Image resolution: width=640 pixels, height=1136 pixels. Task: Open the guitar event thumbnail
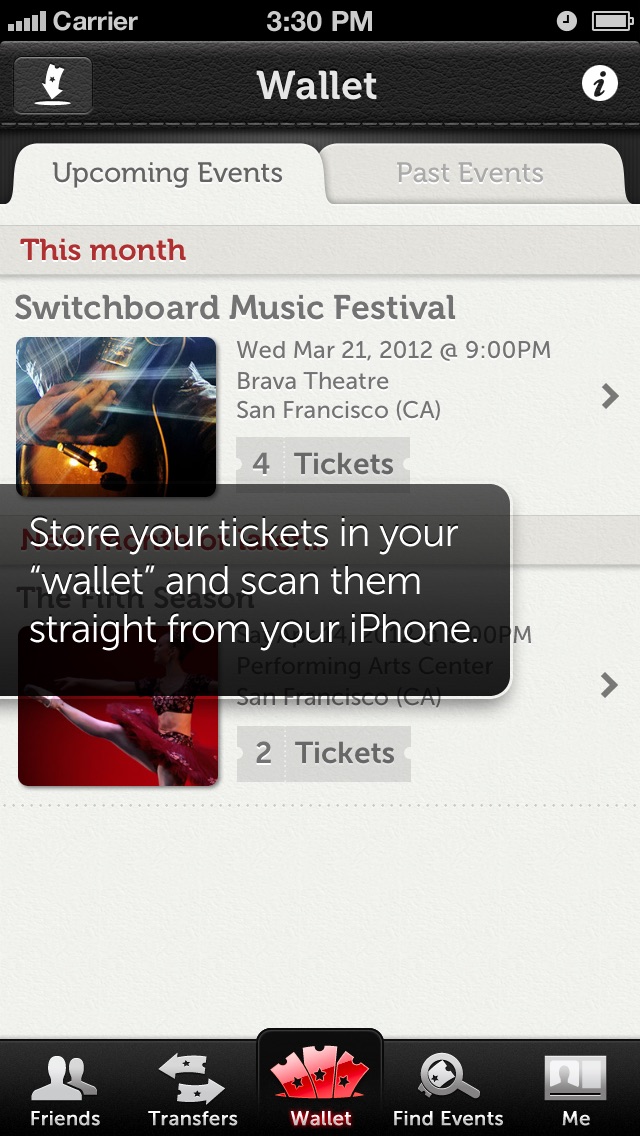click(x=116, y=417)
